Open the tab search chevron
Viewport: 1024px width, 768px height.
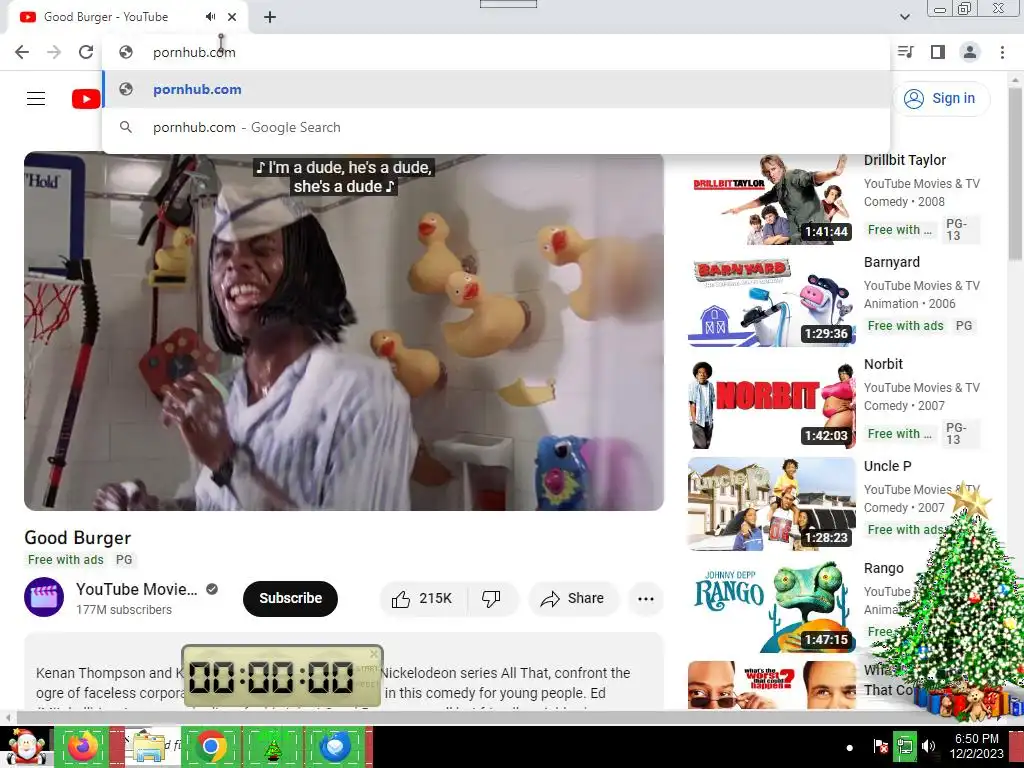tap(904, 17)
